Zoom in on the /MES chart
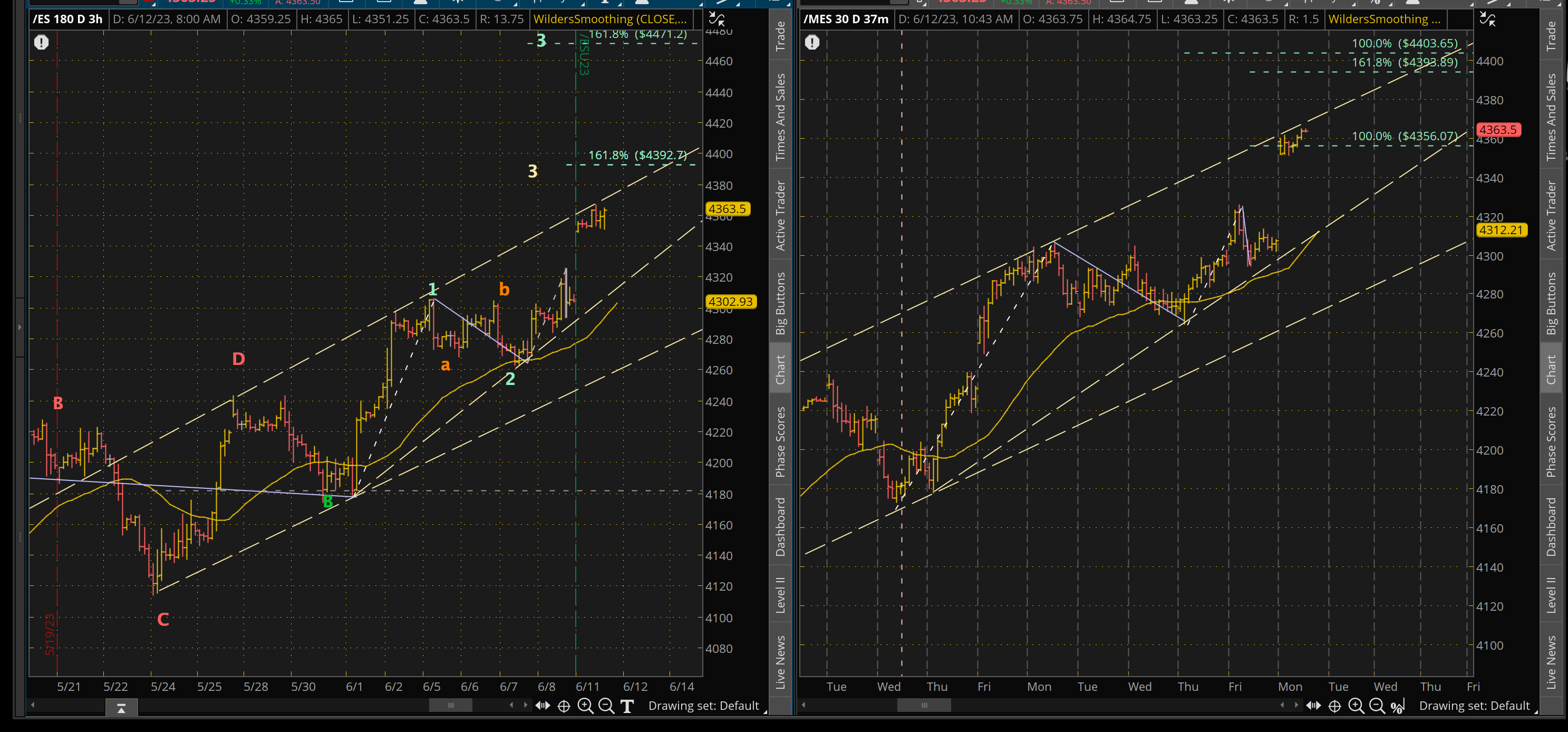1568x732 pixels. tap(1356, 706)
